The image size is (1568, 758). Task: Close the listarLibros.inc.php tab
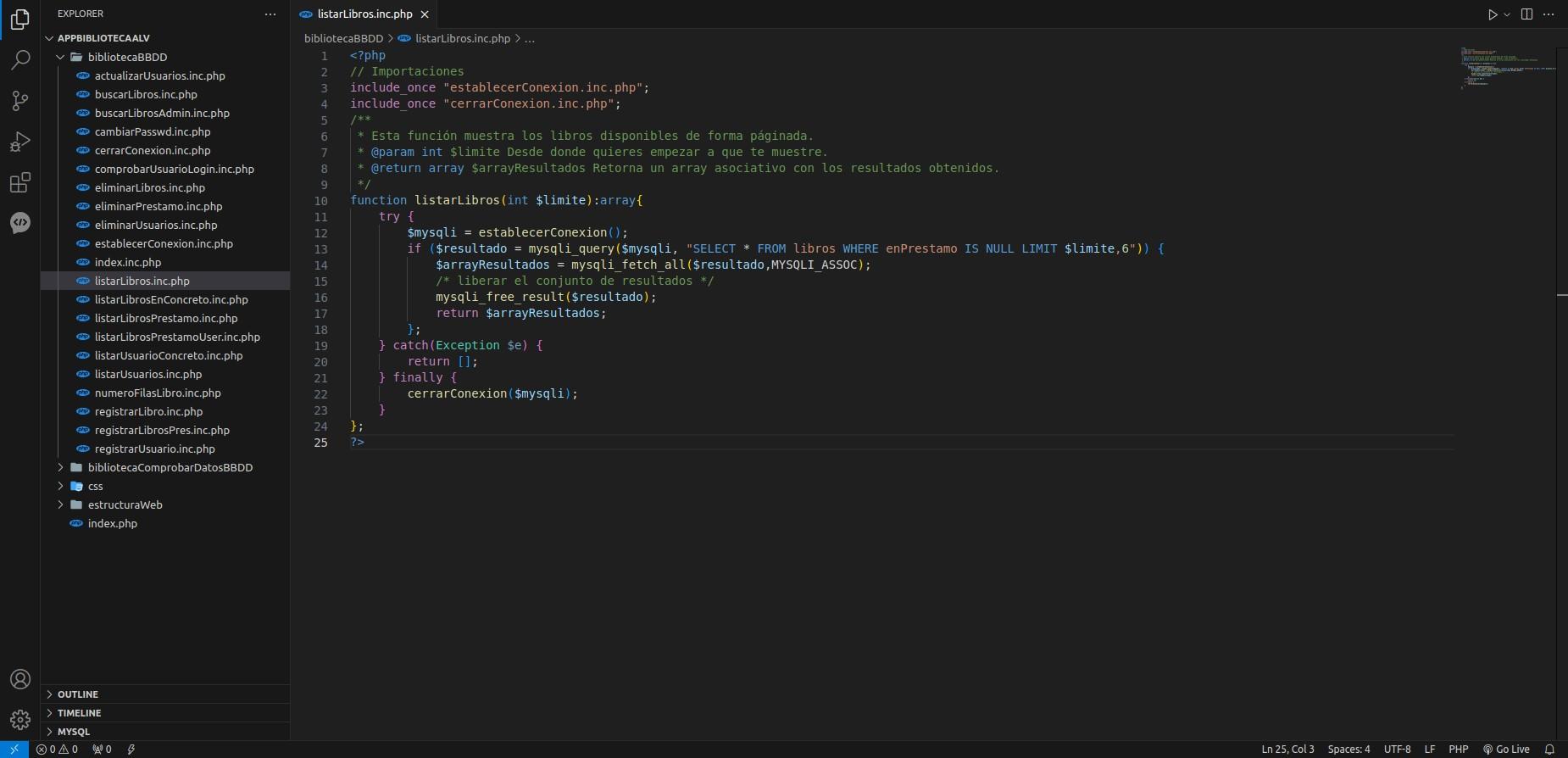[x=425, y=14]
